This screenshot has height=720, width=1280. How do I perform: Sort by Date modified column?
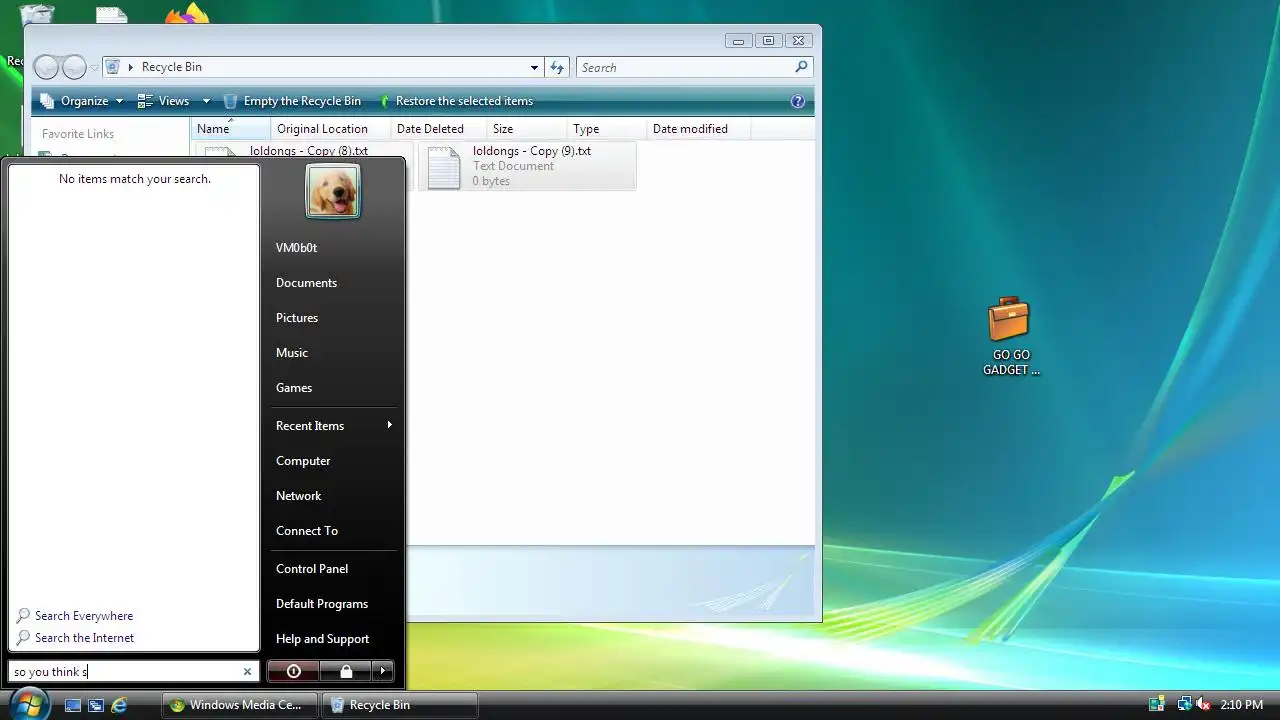(698, 129)
